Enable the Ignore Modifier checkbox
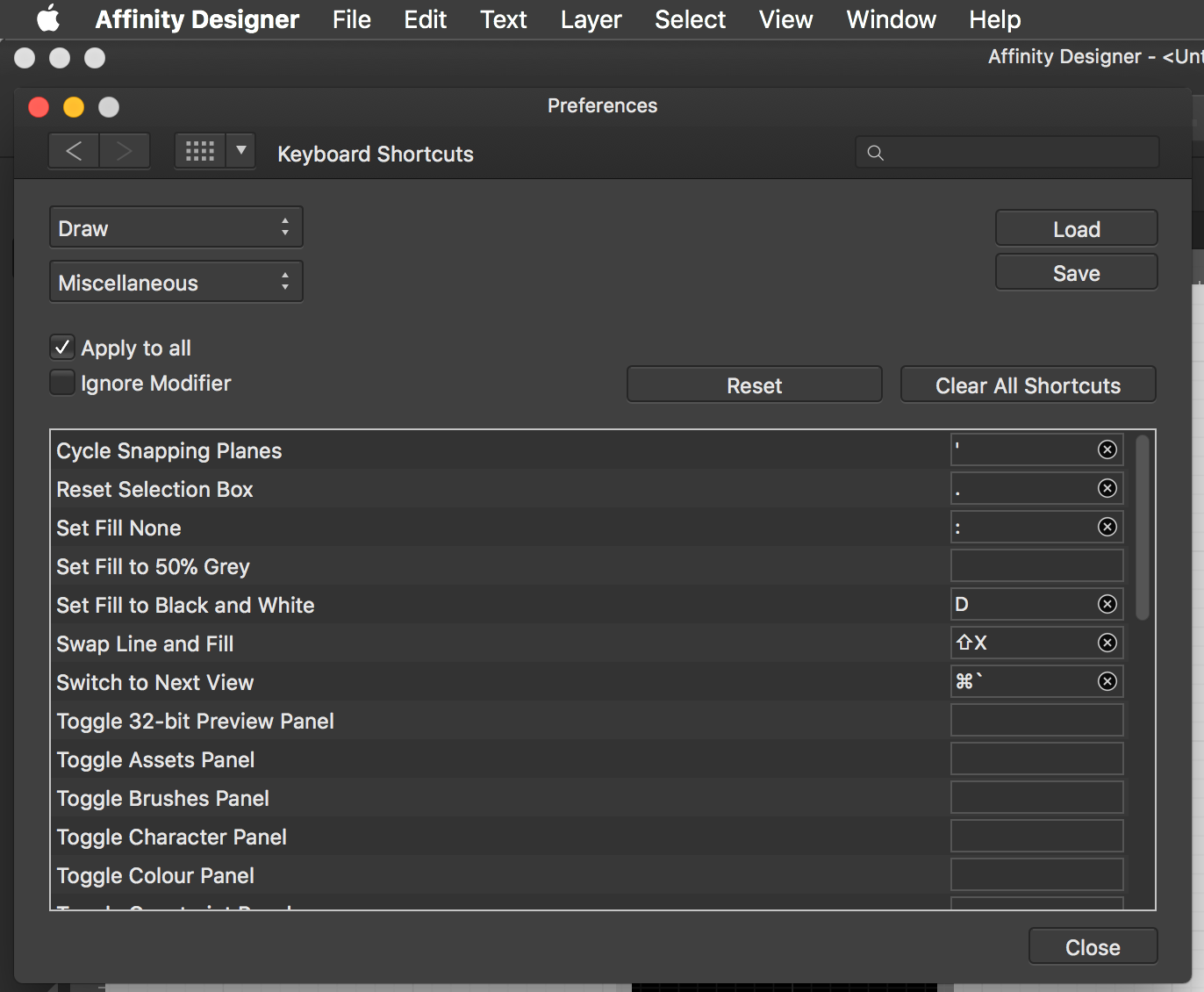The width and height of the screenshot is (1204, 992). (62, 383)
